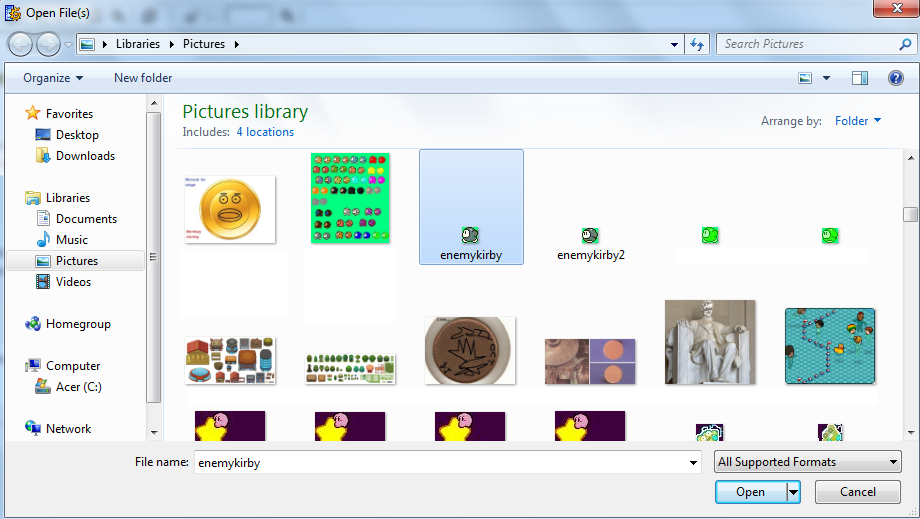The image size is (920, 519).
Task: Click the File name input field
Action: tap(440, 463)
